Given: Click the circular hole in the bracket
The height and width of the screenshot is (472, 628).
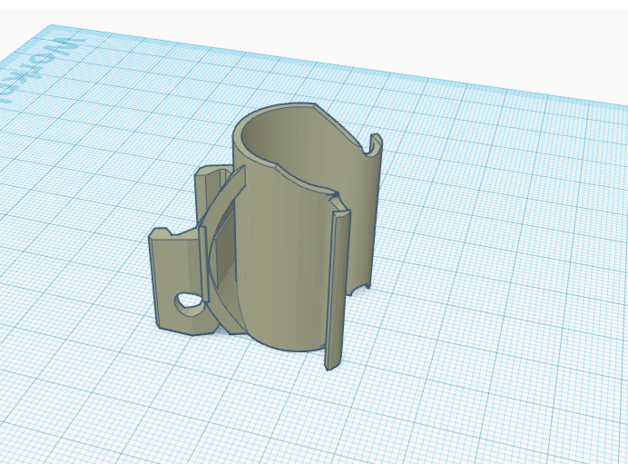Looking at the screenshot, I should 186,301.
